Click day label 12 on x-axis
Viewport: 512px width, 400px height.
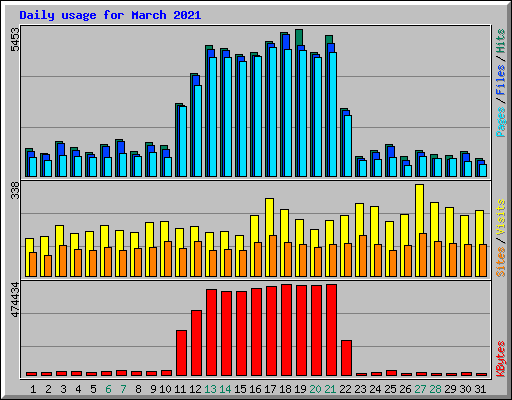coord(195,389)
